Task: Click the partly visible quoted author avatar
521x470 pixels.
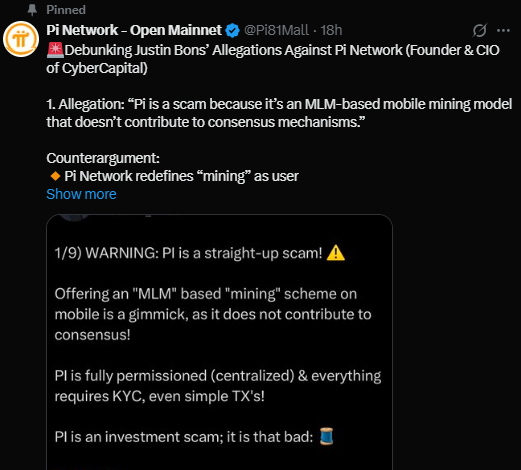Action: [x=75, y=218]
